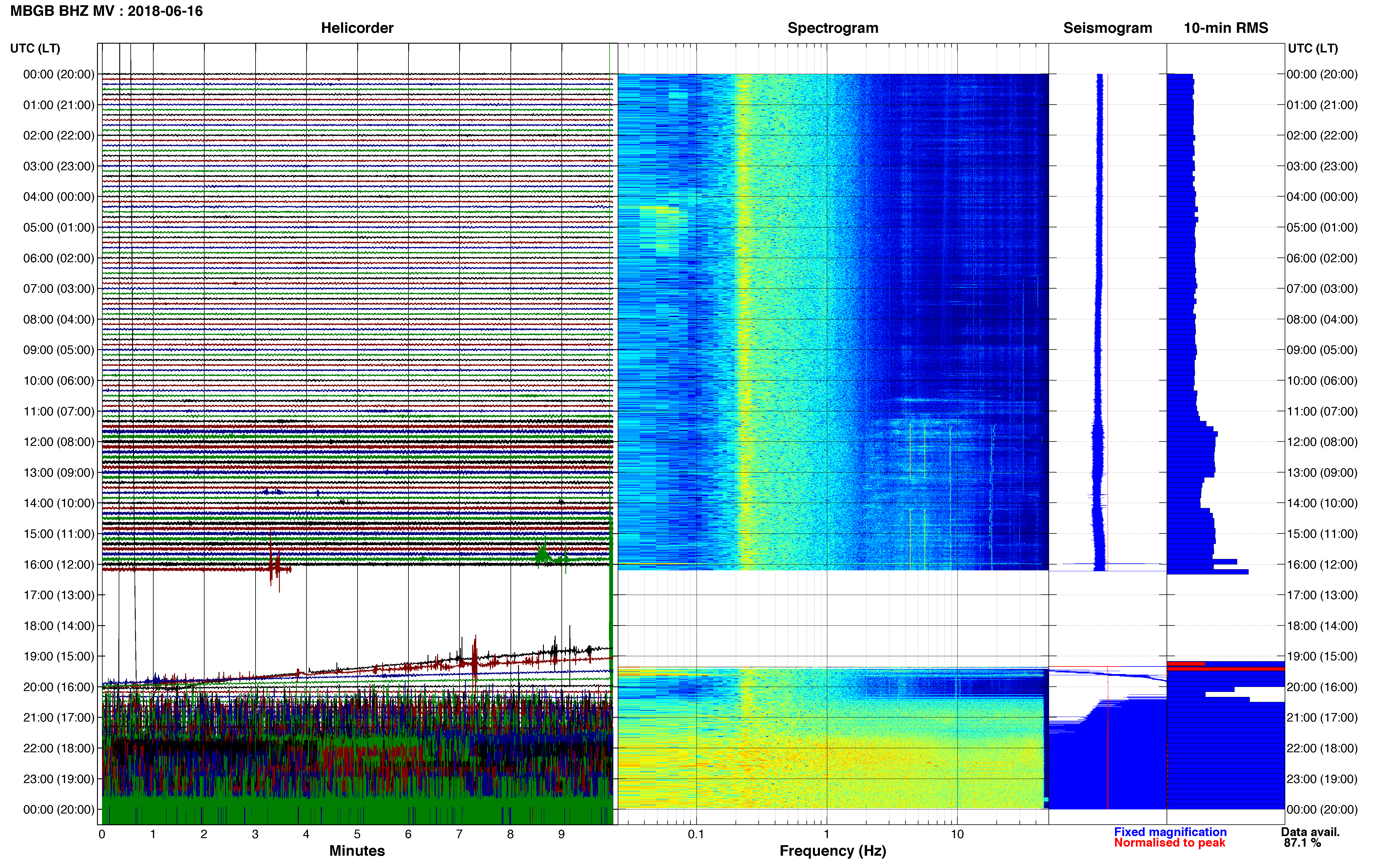Select '18:00 (14:00)' beside the RMS panel
This screenshot has width=1389, height=868.
click(x=1322, y=625)
